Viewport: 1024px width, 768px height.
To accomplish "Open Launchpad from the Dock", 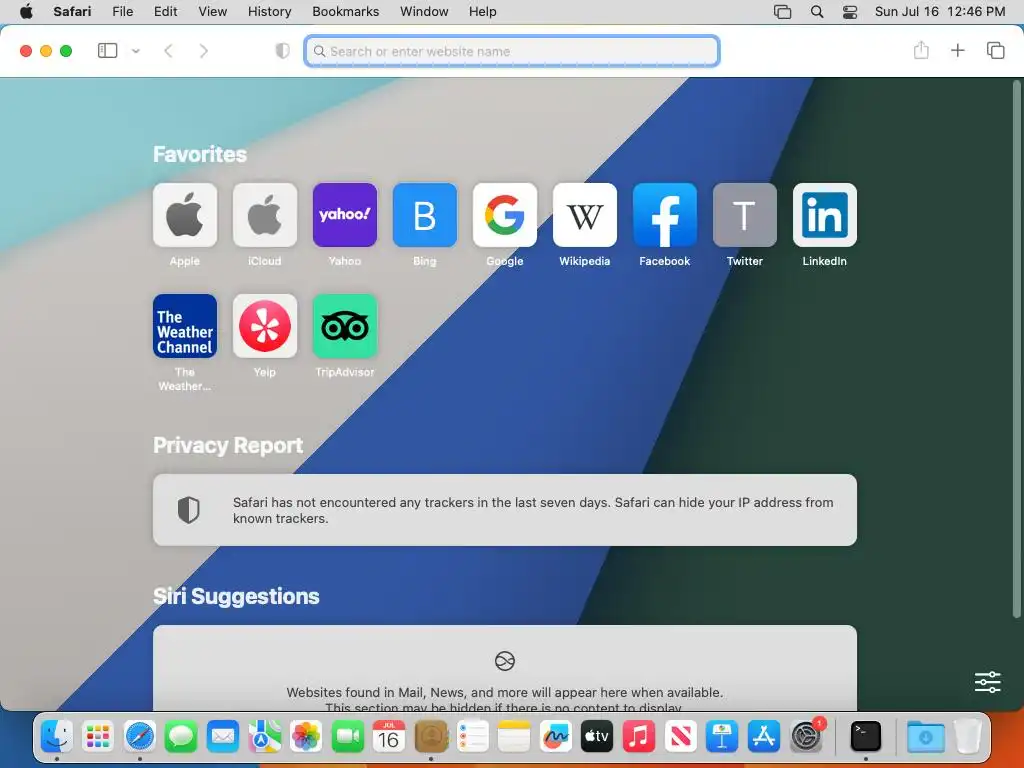I will (x=98, y=737).
